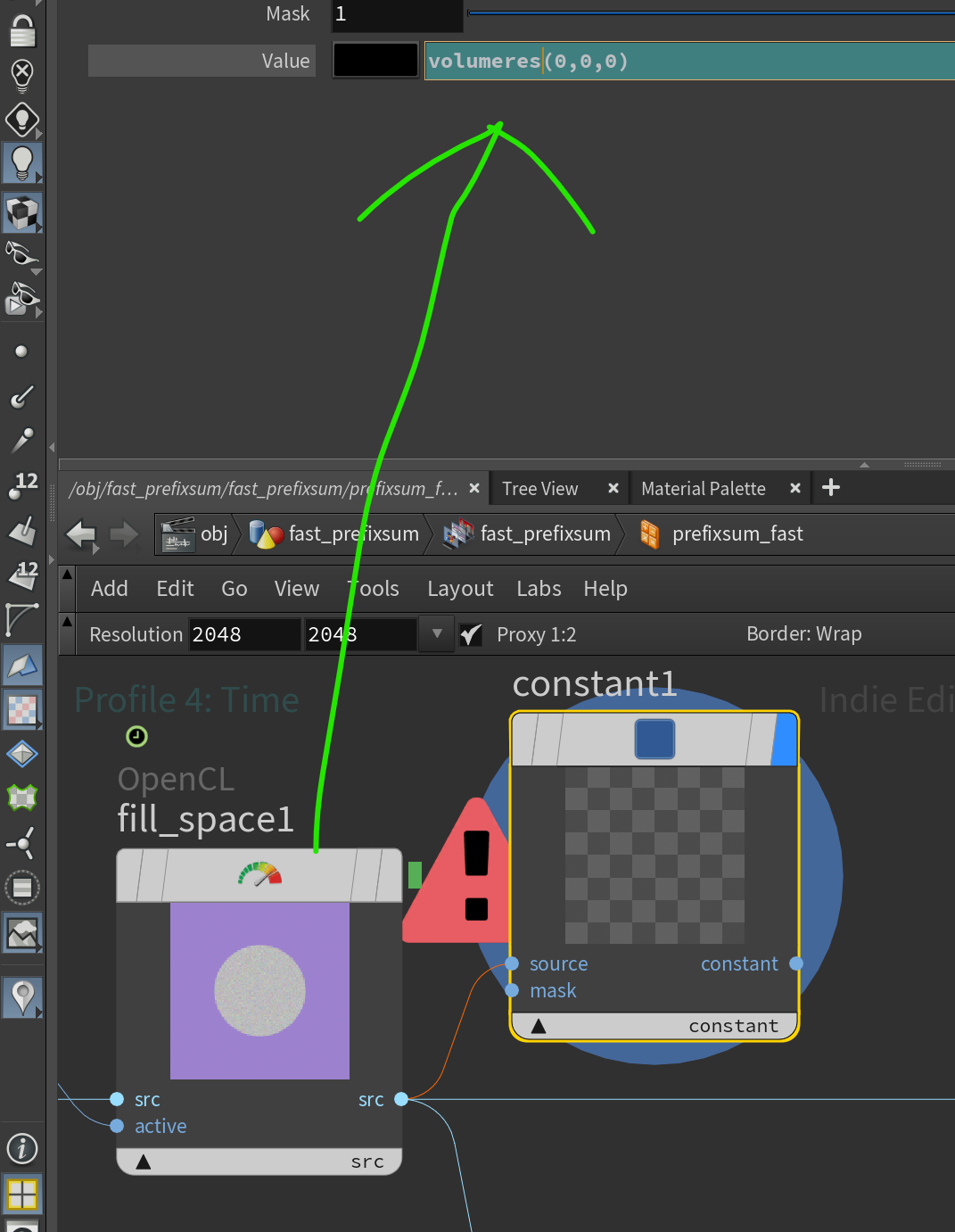955x1232 pixels.
Task: Open the Resolution presets dropdown arrow
Action: pos(437,634)
